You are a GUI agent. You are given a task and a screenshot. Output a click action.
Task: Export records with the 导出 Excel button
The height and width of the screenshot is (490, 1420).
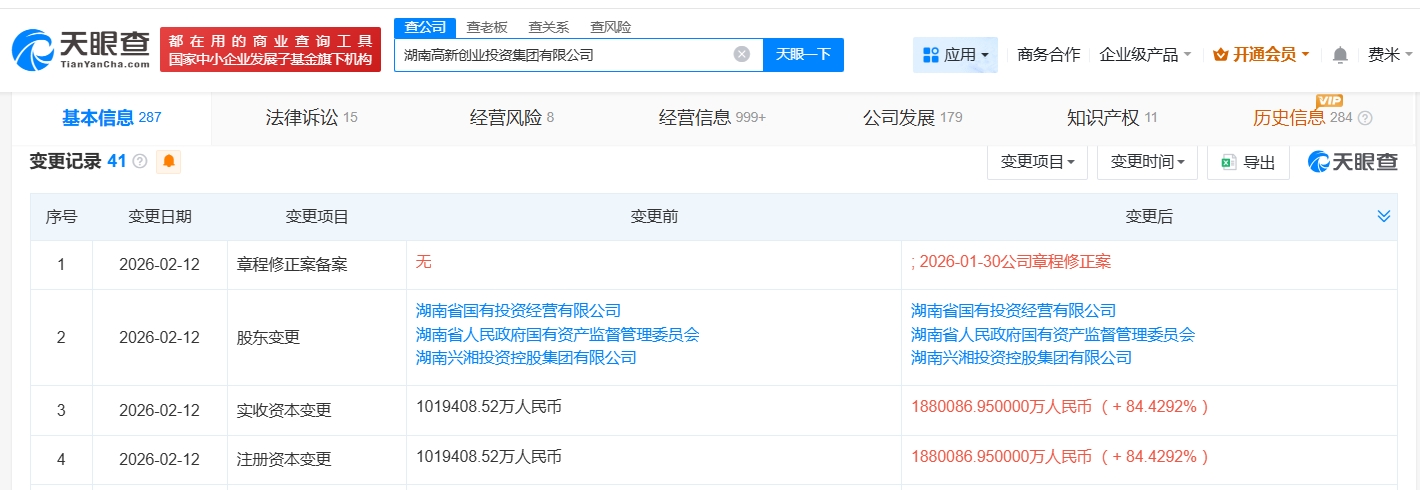1247,162
